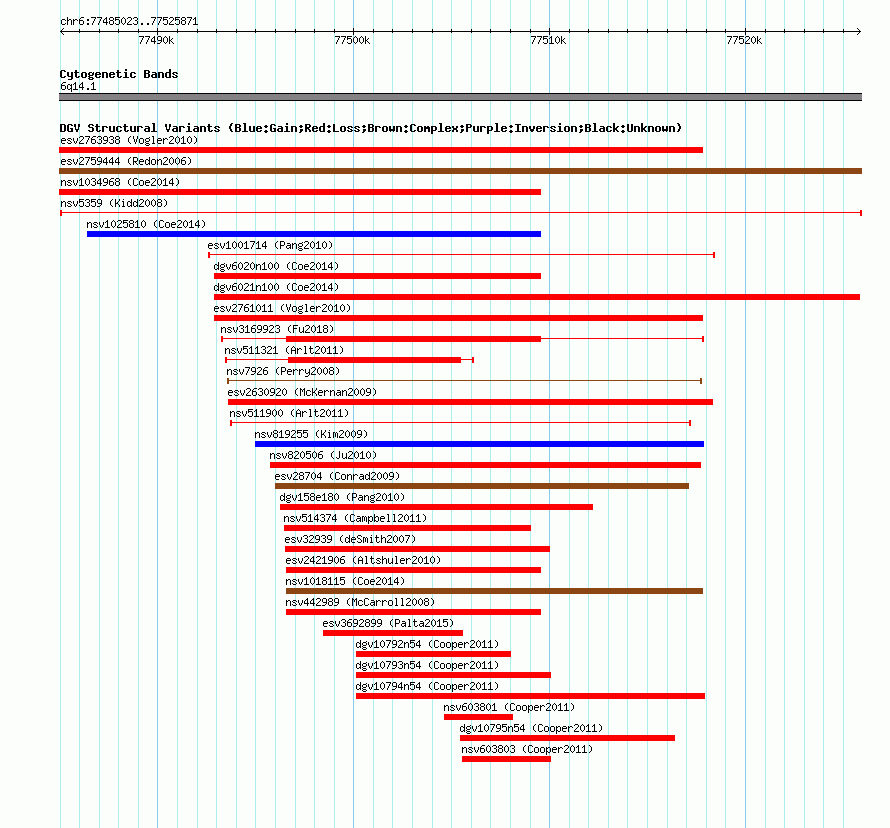The image size is (890, 828).
Task: Click dgv10793n54 (Cooper2011) label
Action: pyautogui.click(x=427, y=665)
